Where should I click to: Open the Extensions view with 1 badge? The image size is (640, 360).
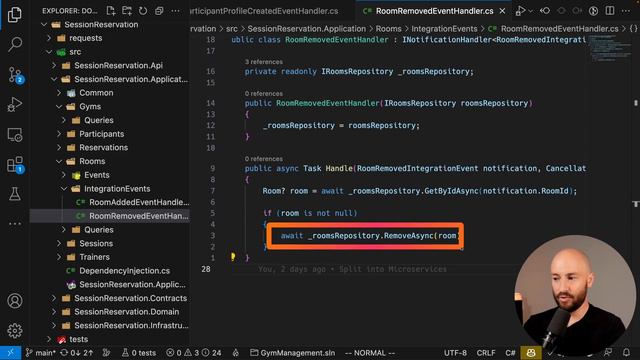[x=16, y=164]
